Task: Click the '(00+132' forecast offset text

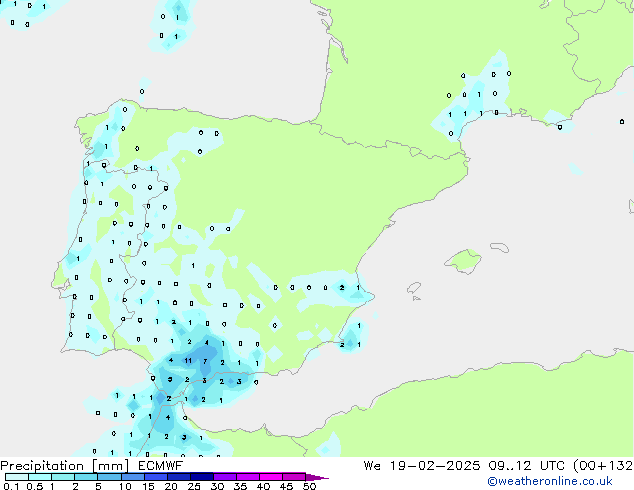Action: 603,466
